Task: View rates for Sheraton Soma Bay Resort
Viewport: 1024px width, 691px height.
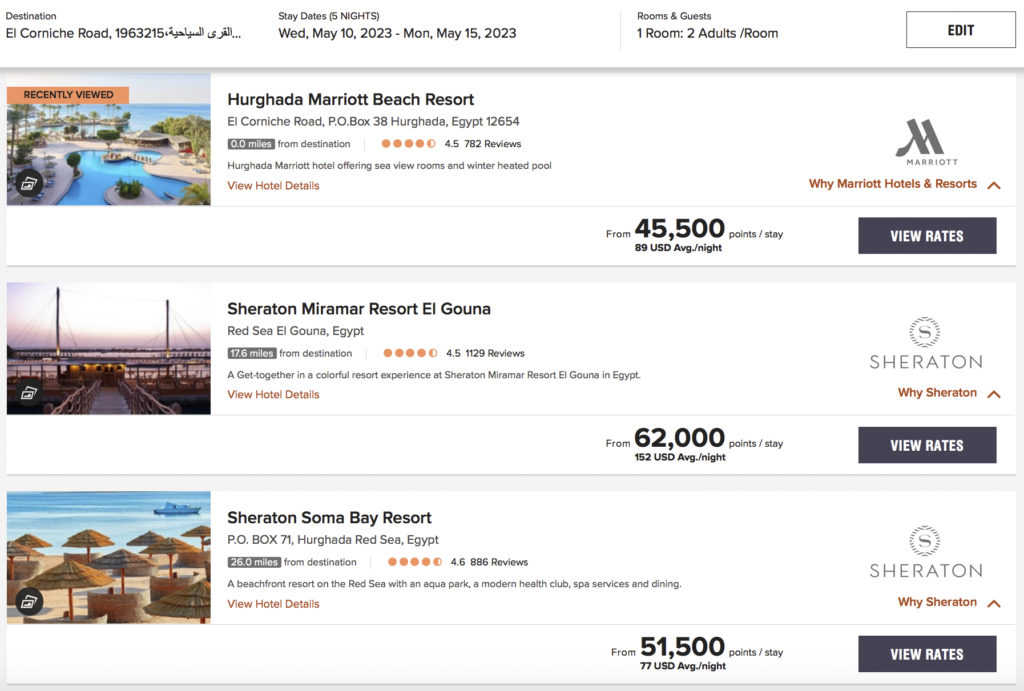Action: [x=927, y=654]
